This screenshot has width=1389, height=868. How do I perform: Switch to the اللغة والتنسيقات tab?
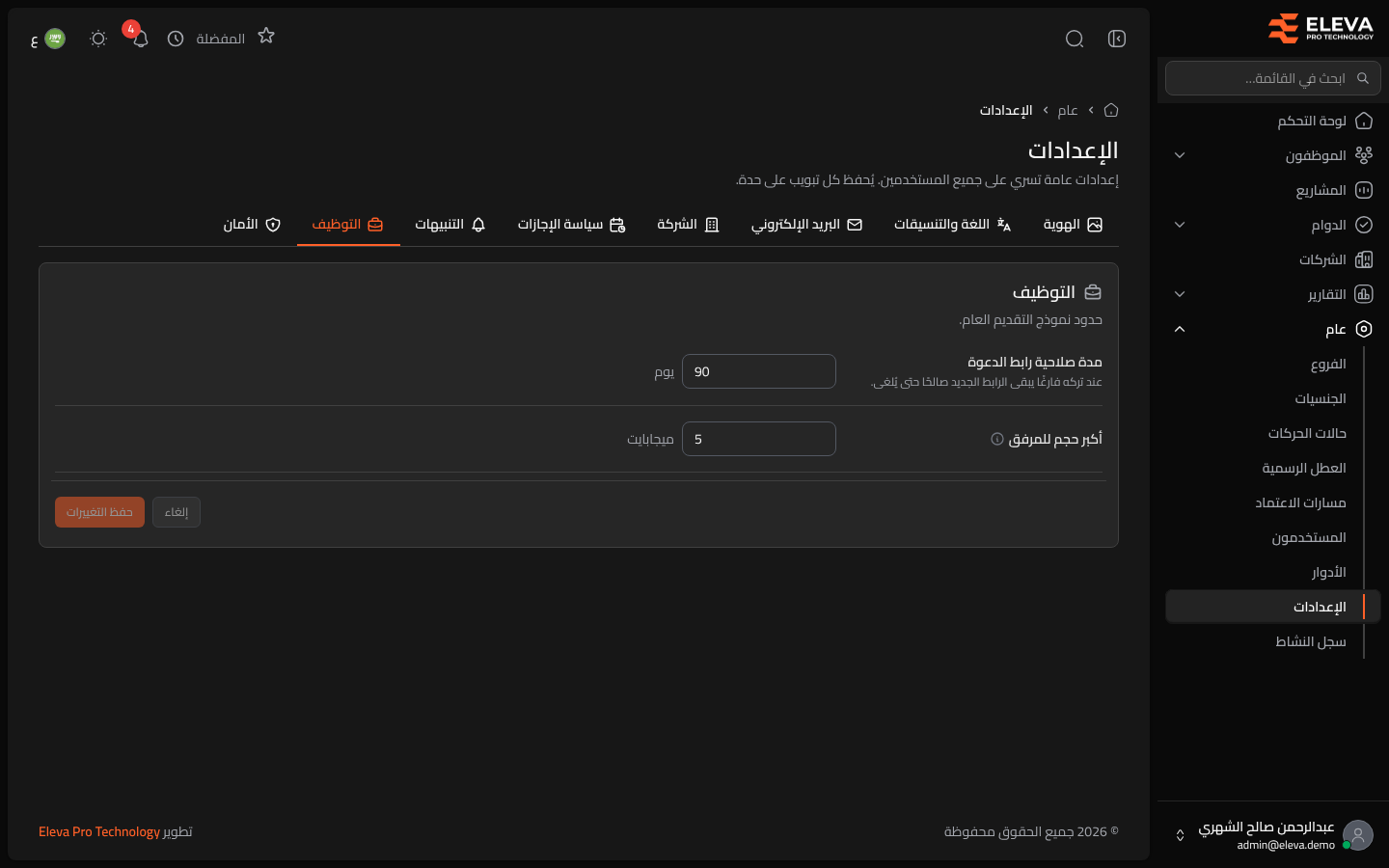point(953,225)
